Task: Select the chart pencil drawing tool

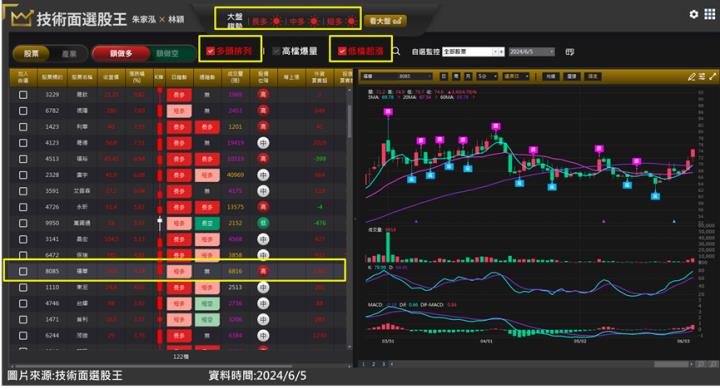Action: [692, 77]
